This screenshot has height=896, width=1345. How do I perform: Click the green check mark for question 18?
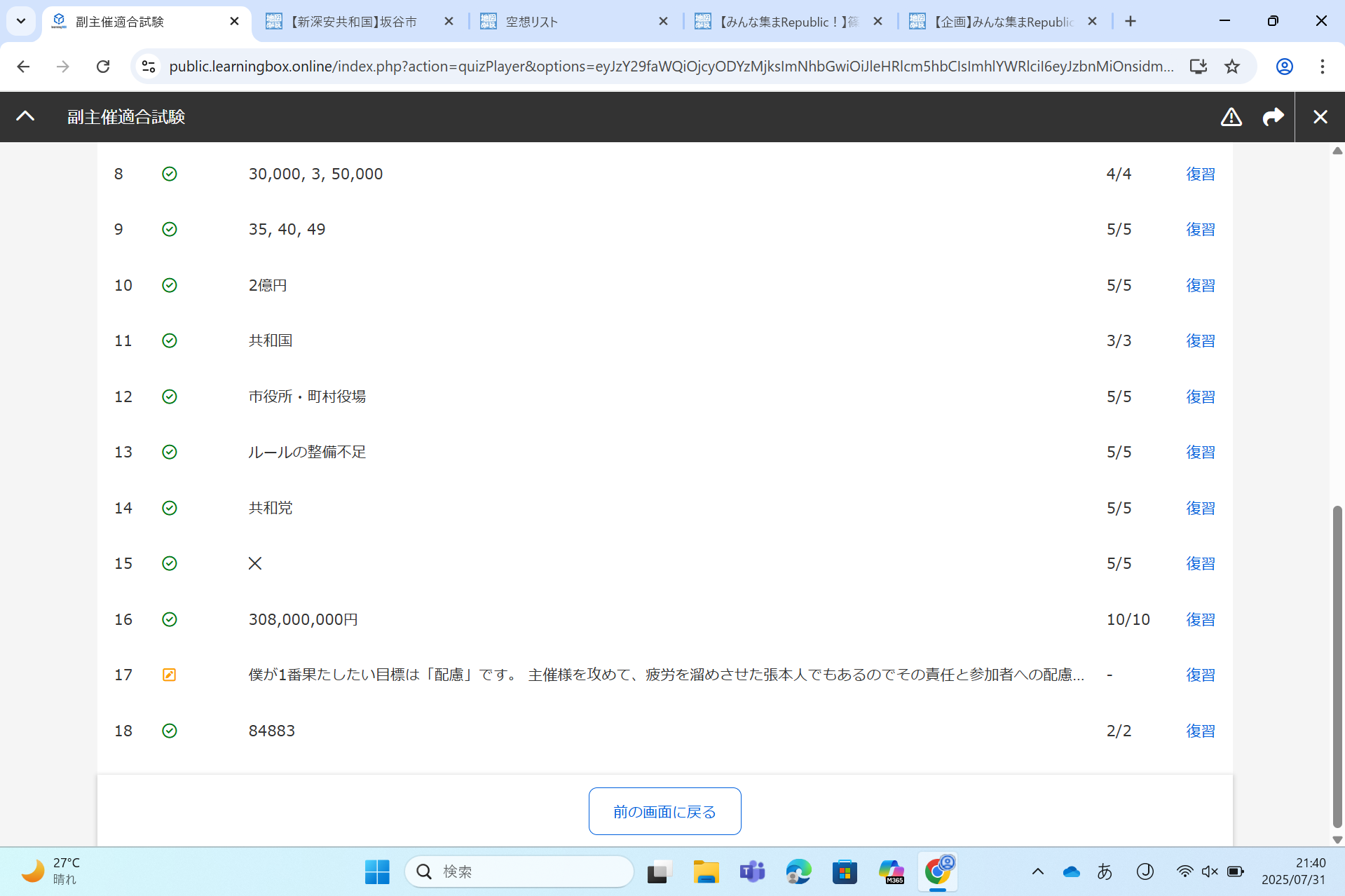170,731
